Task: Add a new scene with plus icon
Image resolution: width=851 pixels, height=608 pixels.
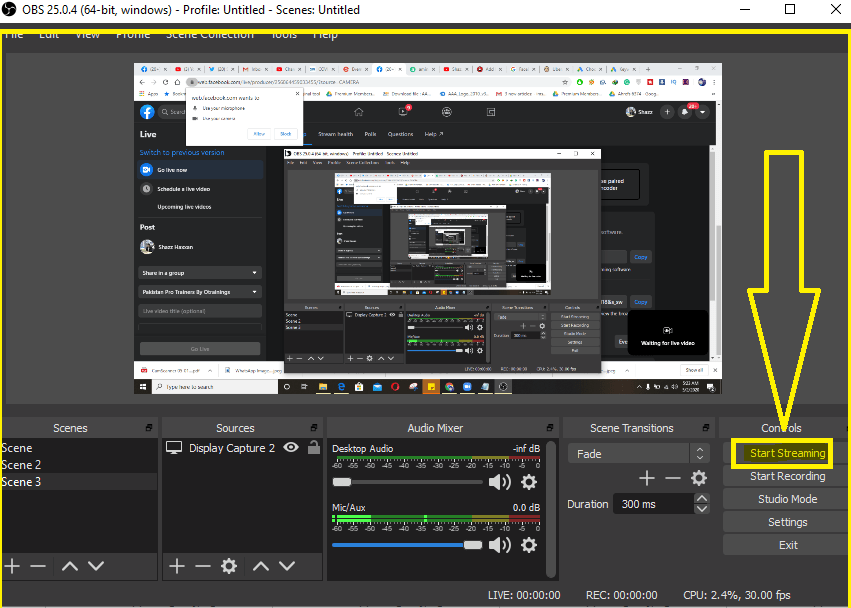Action: pyautogui.click(x=12, y=566)
